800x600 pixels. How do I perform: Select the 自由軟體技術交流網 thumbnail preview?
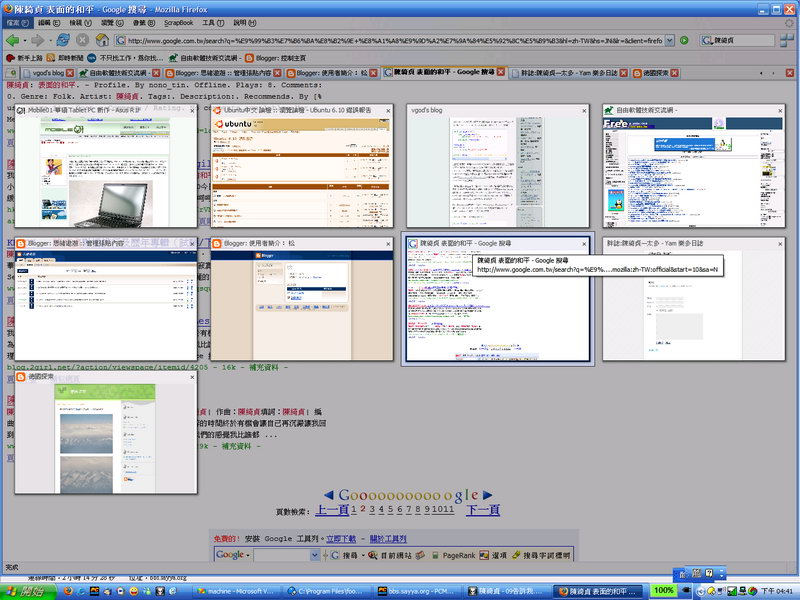(693, 166)
